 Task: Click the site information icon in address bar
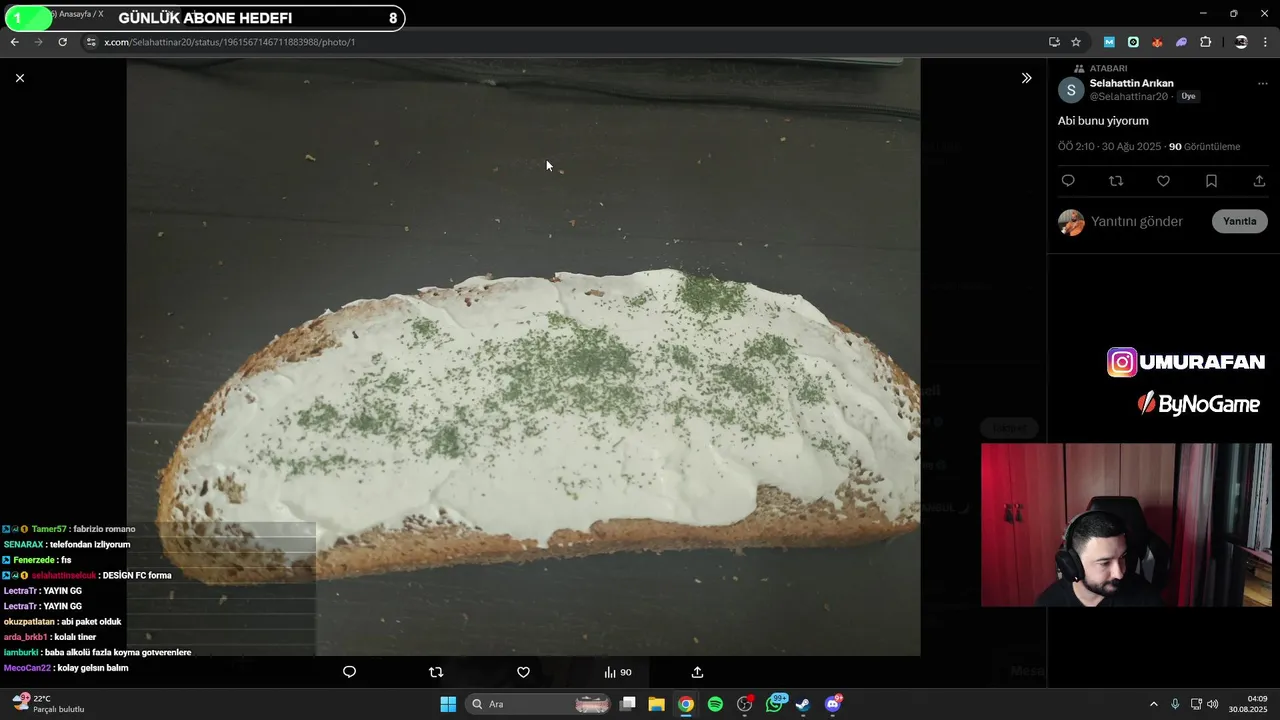(91, 42)
